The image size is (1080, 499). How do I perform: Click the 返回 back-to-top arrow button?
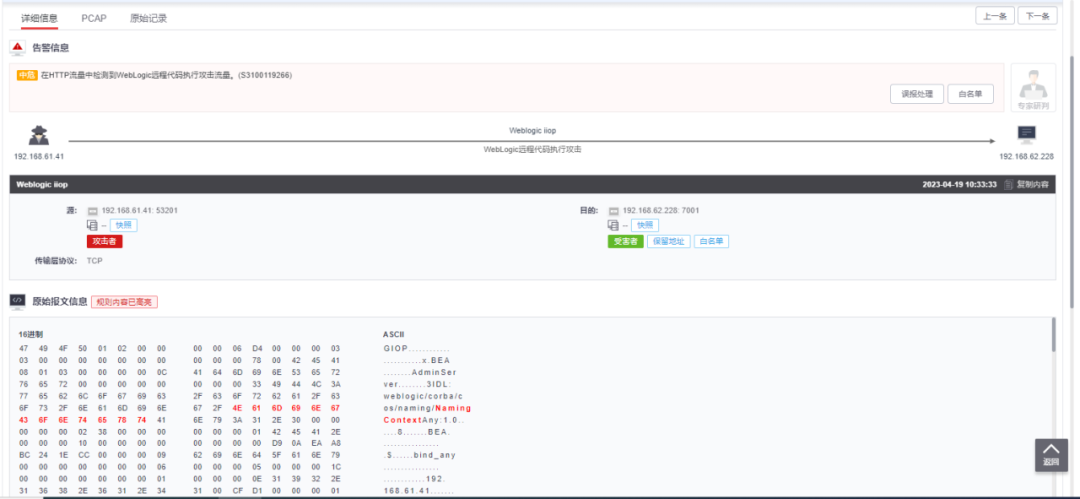[x=1051, y=455]
